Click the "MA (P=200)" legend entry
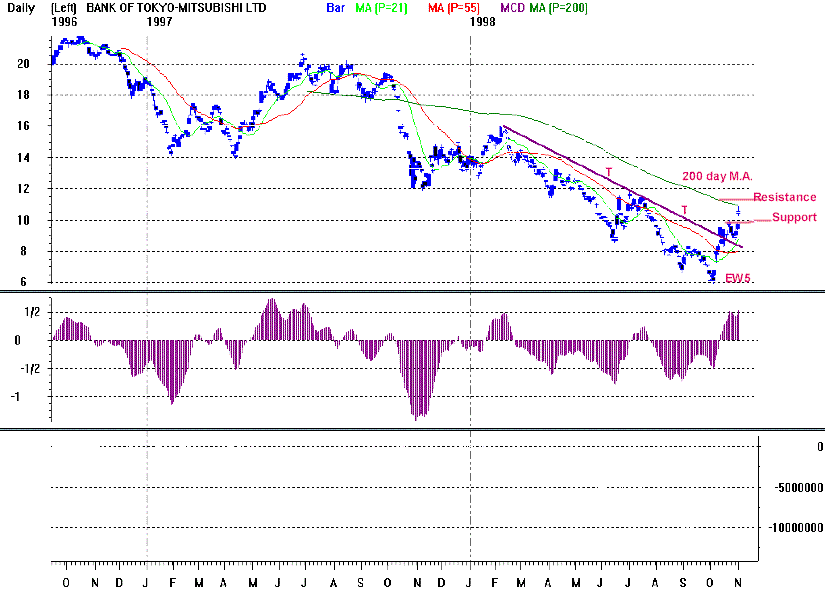The height and width of the screenshot is (590, 825). (558, 8)
